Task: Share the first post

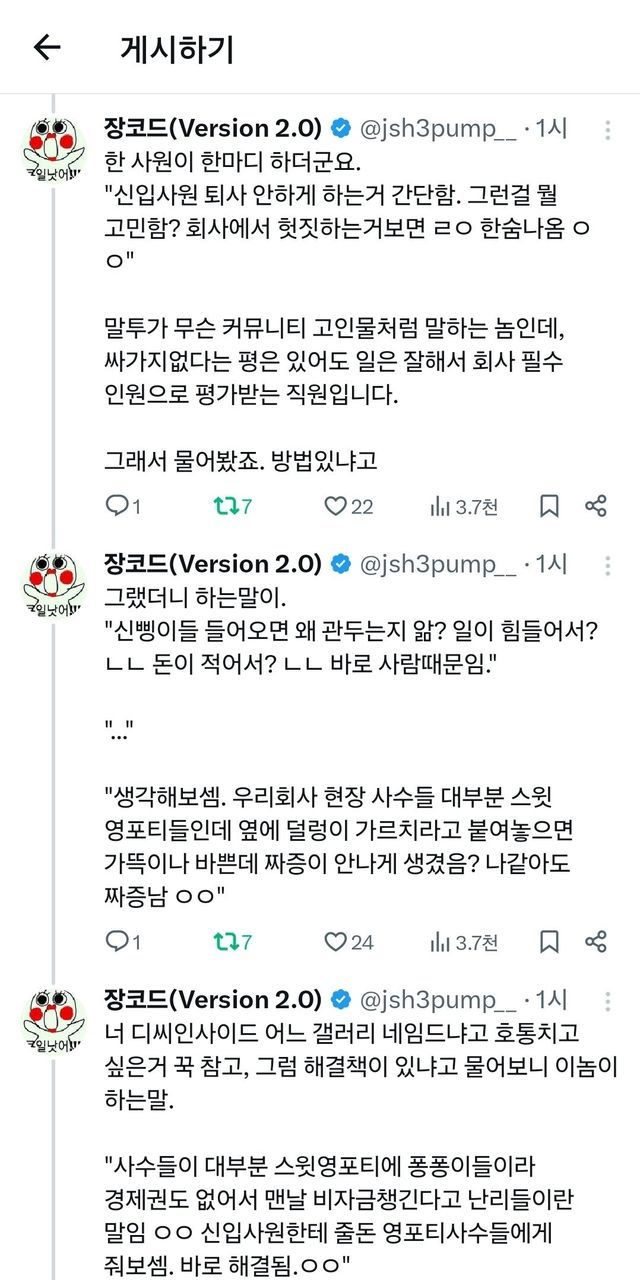Action: [596, 507]
